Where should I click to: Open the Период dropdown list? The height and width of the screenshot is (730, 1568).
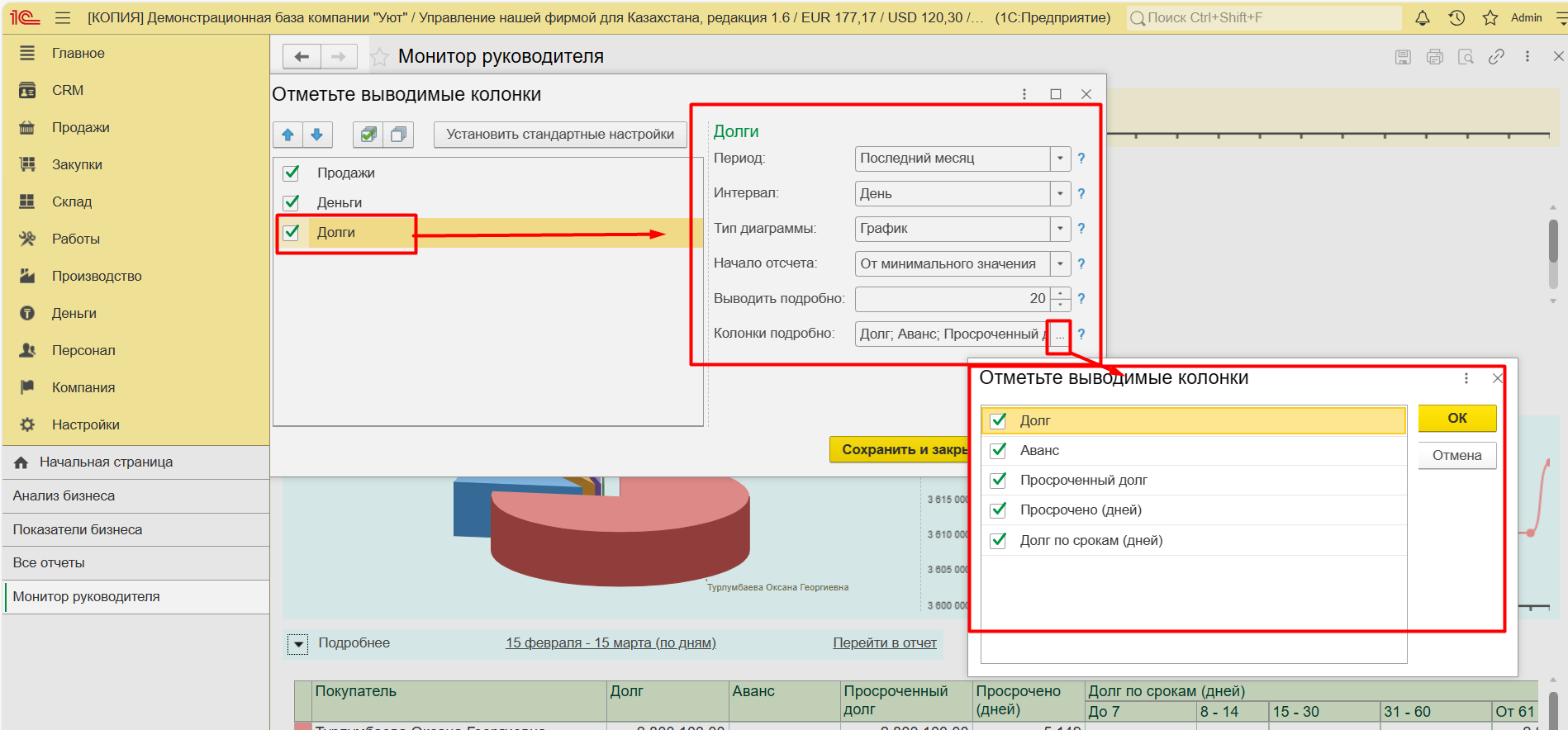coord(1060,159)
